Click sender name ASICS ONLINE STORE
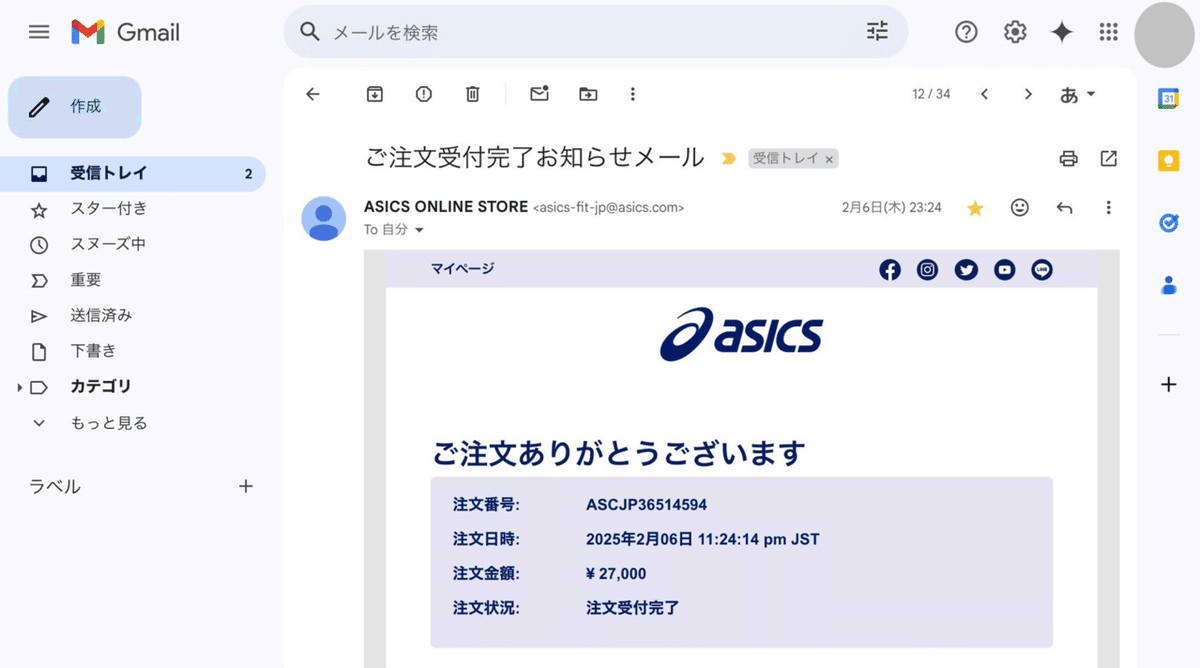Image resolution: width=1200 pixels, height=668 pixels. click(446, 207)
